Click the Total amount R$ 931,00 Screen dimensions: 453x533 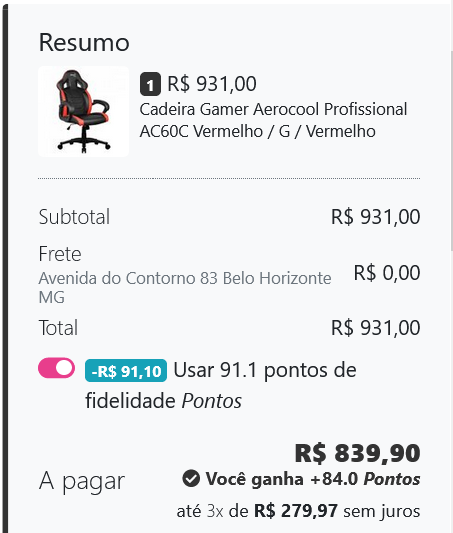(376, 328)
